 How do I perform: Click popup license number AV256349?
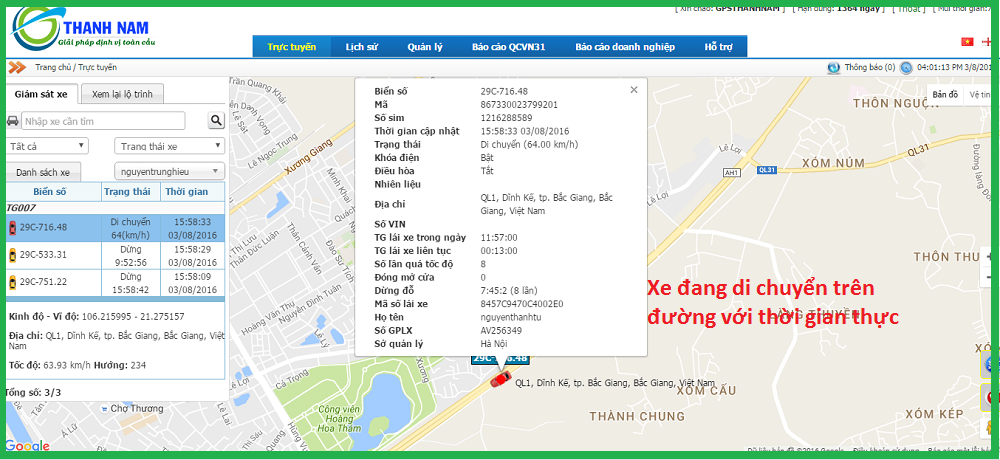[x=501, y=330]
